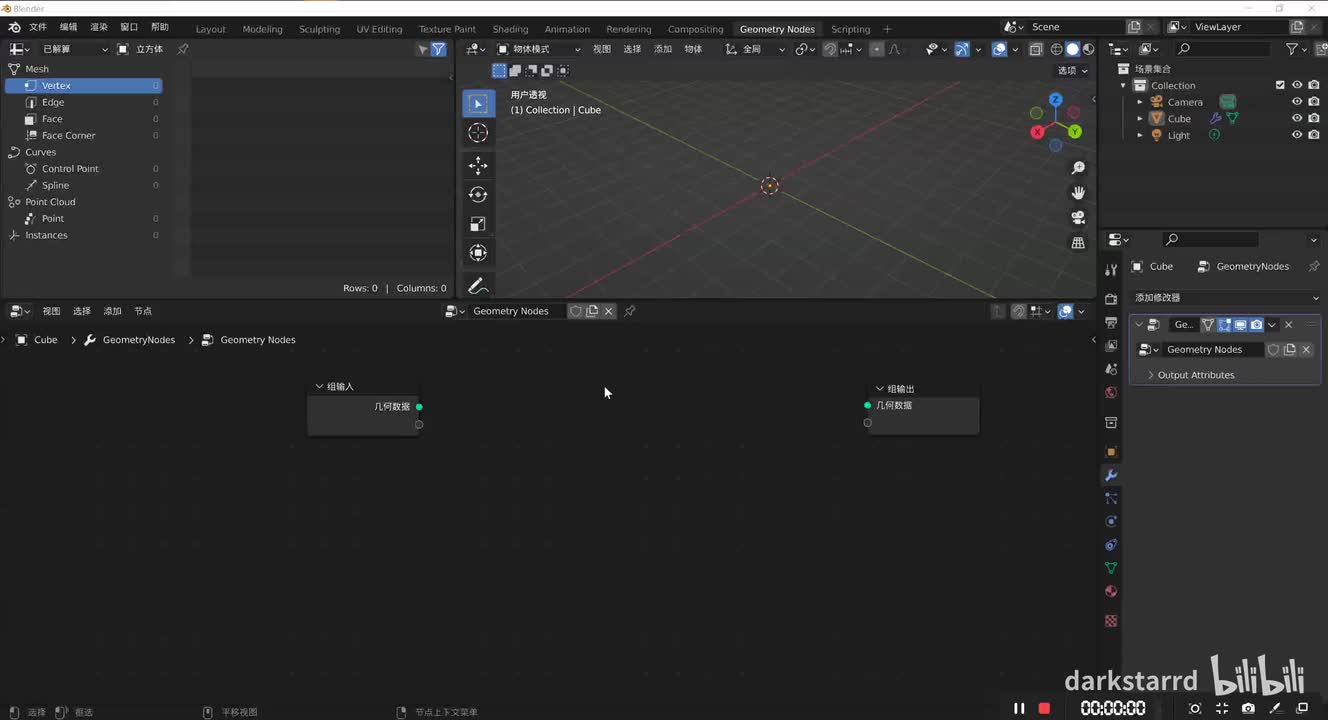This screenshot has width=1328, height=720.
Task: Click the Cube breadcrumb in node editor
Action: click(46, 340)
